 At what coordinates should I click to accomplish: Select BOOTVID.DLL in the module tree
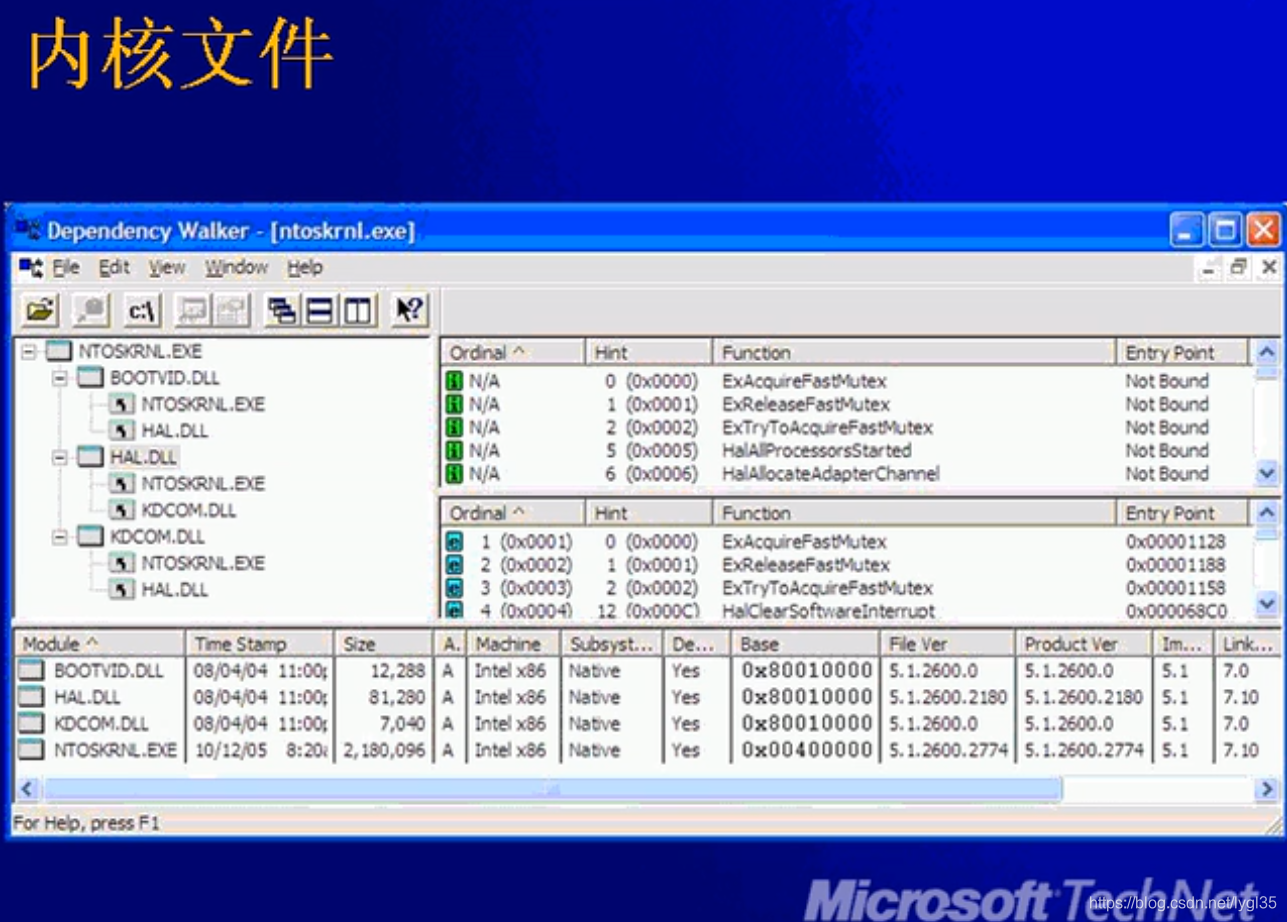[164, 378]
